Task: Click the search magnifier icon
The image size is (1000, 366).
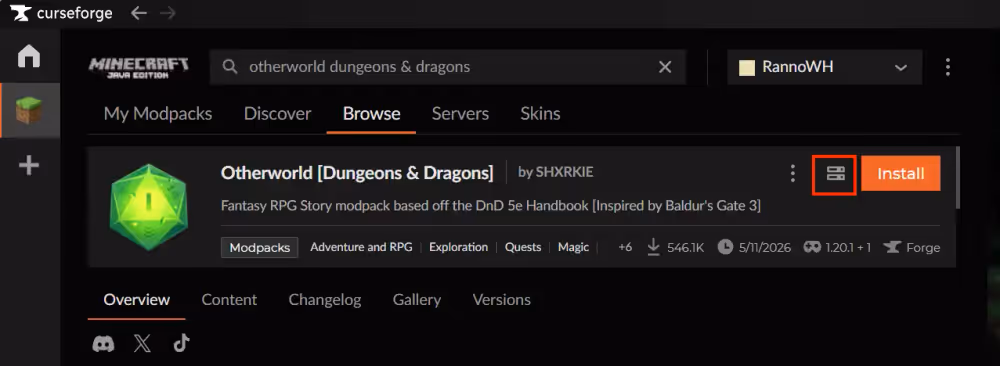Action: [230, 67]
